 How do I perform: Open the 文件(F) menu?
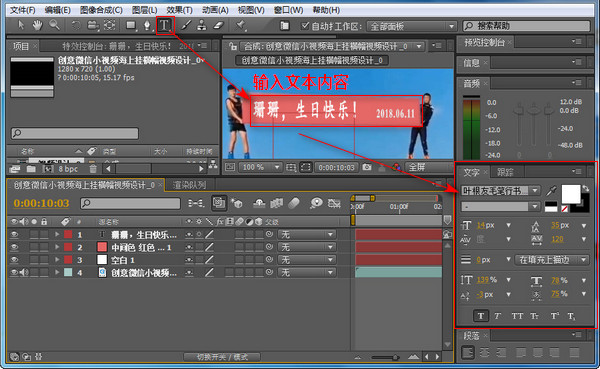tap(22, 10)
